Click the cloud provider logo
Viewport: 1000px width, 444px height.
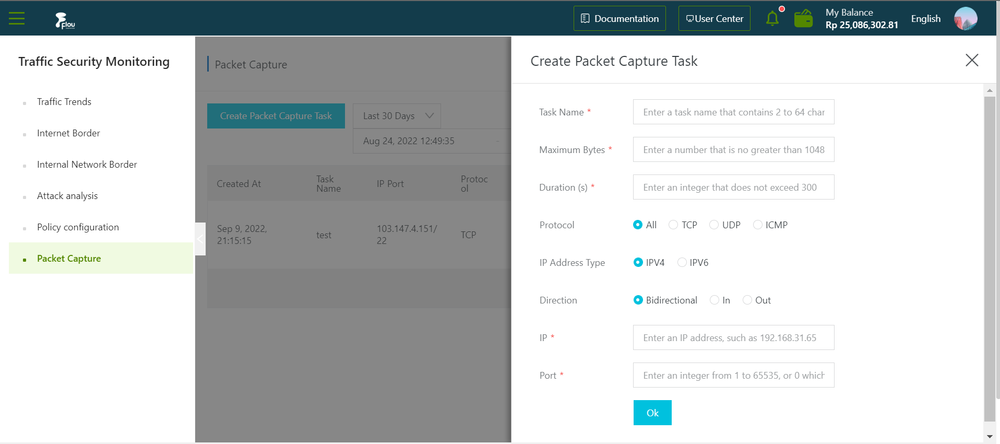(66, 22)
